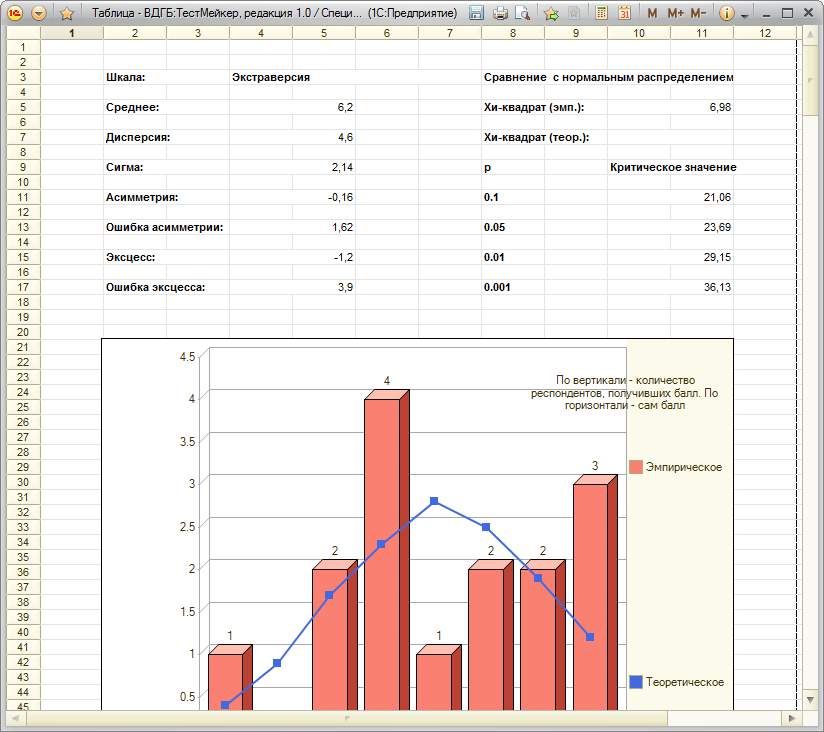
Task: Open the info help icon
Action: [x=726, y=13]
